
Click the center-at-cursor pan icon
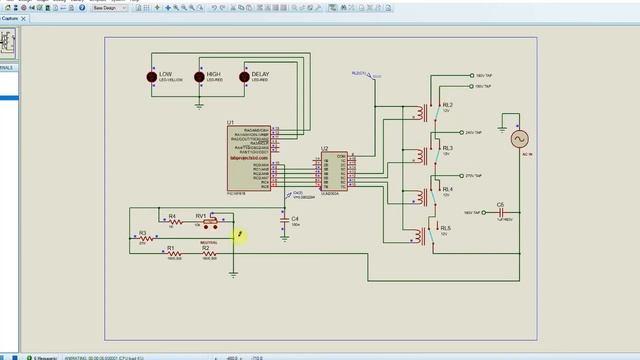click(168, 8)
